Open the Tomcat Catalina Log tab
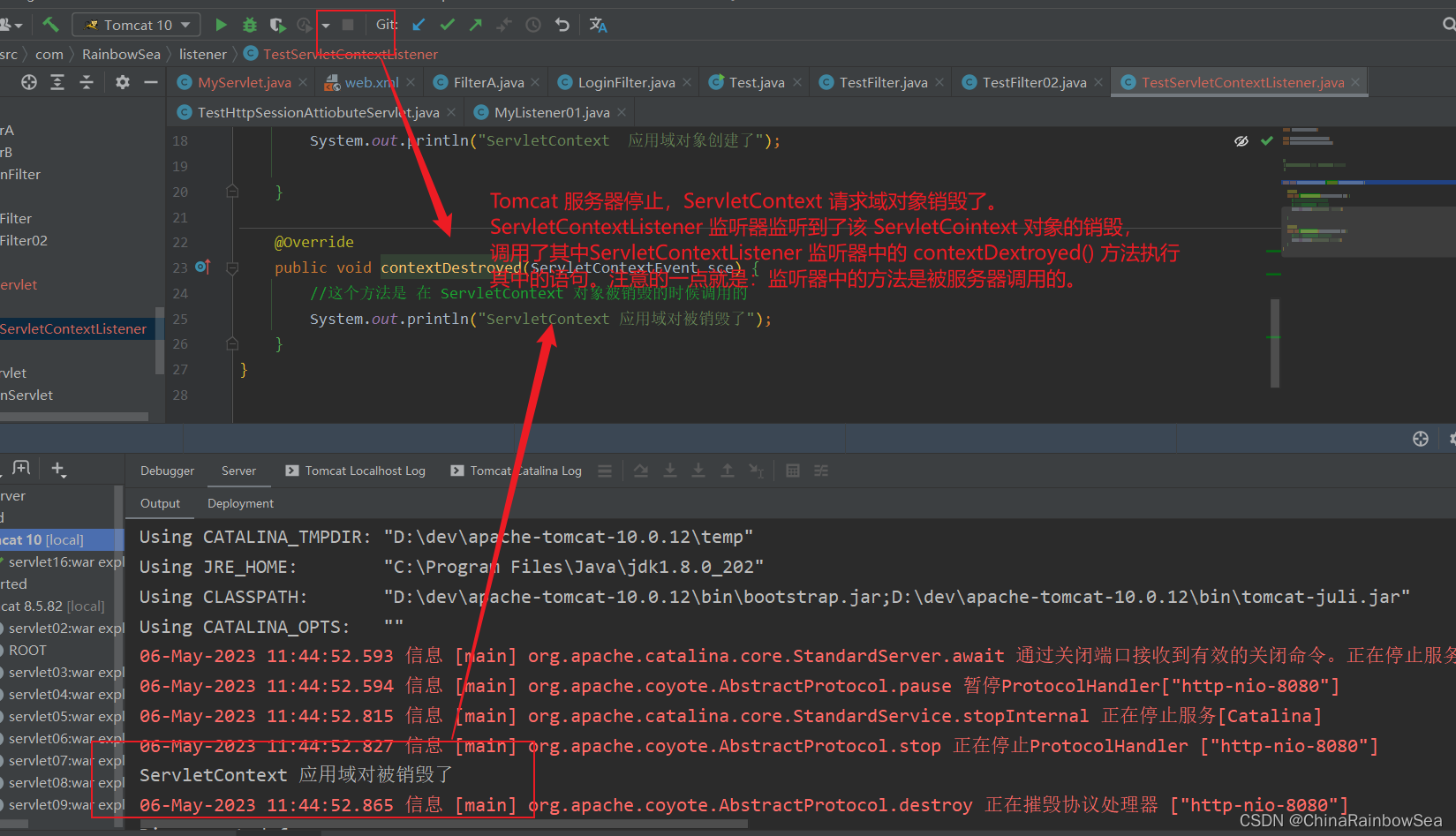Screen dimensions: 1456x836 click(517, 471)
